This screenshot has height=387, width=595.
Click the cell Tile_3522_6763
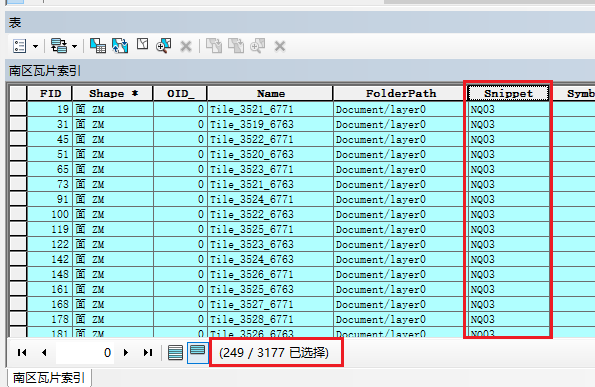[270, 214]
